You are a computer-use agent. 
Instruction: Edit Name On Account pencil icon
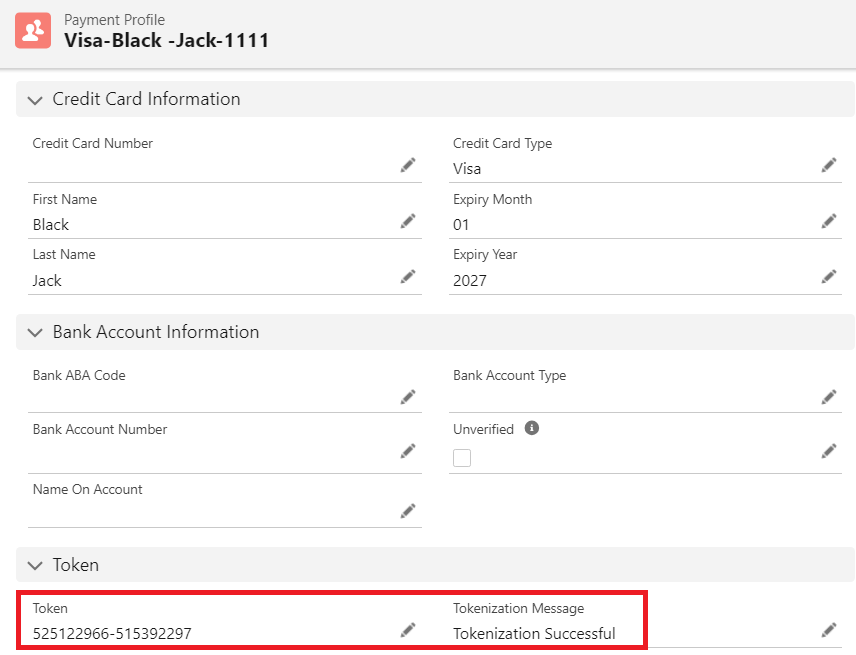coord(408,511)
